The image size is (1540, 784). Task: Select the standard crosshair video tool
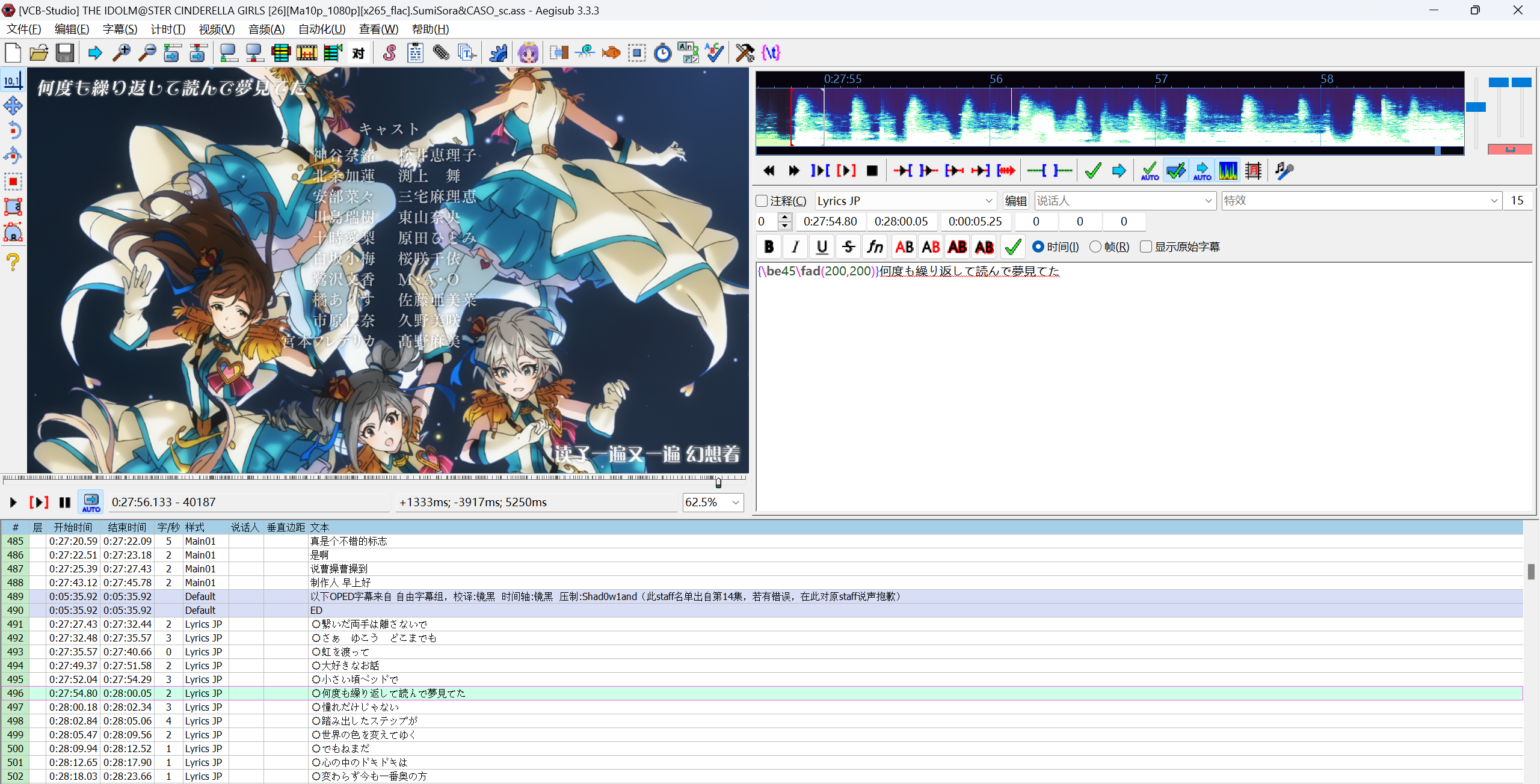(13, 81)
